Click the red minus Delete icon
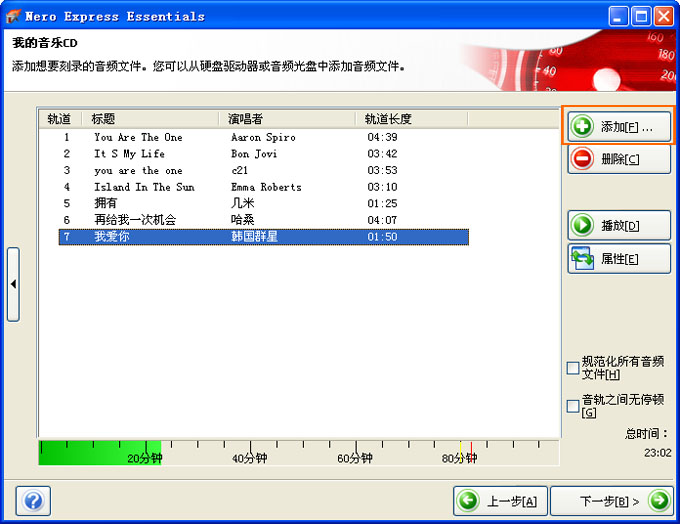 (582, 159)
